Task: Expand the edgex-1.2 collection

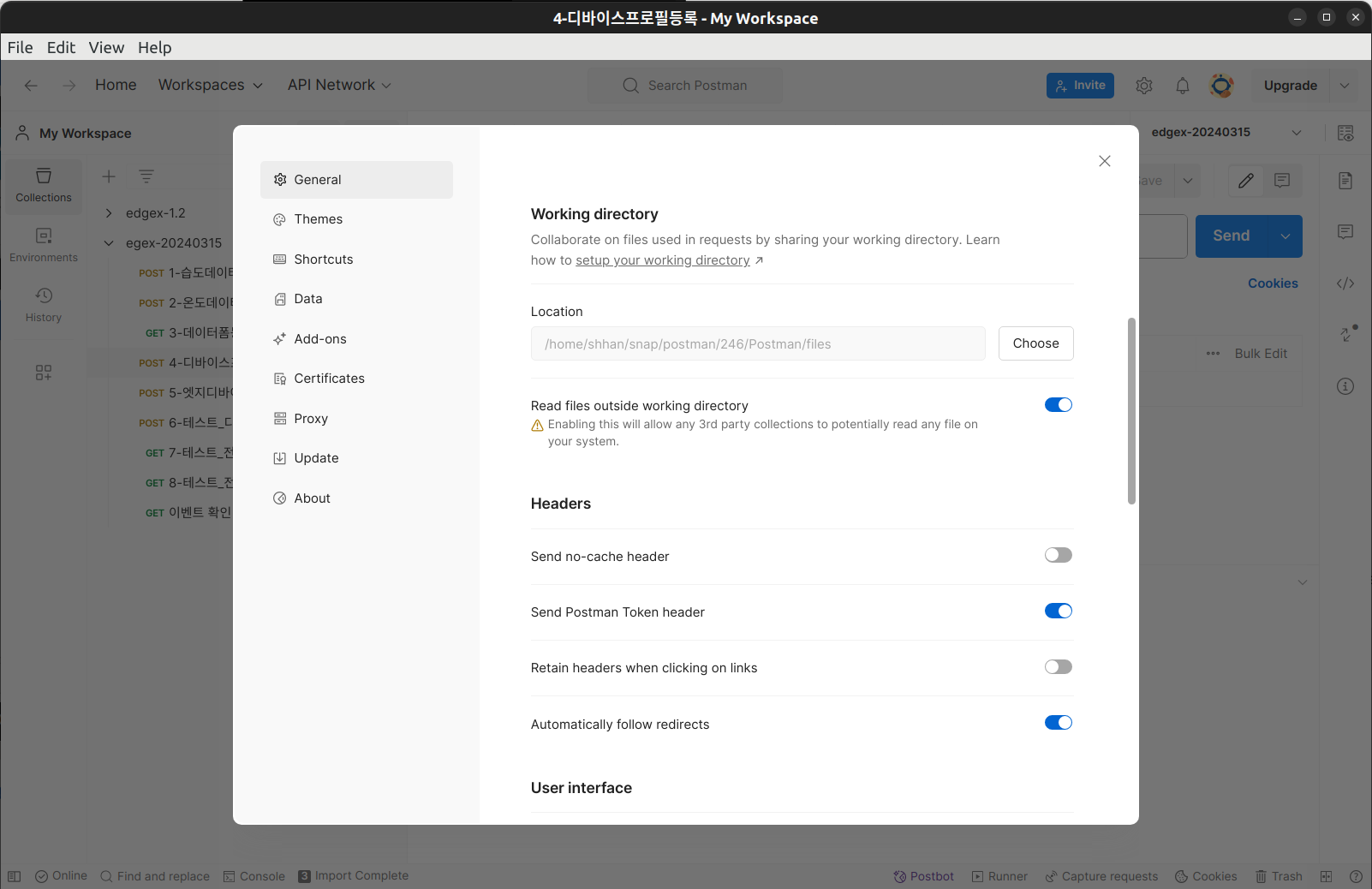Action: (109, 213)
